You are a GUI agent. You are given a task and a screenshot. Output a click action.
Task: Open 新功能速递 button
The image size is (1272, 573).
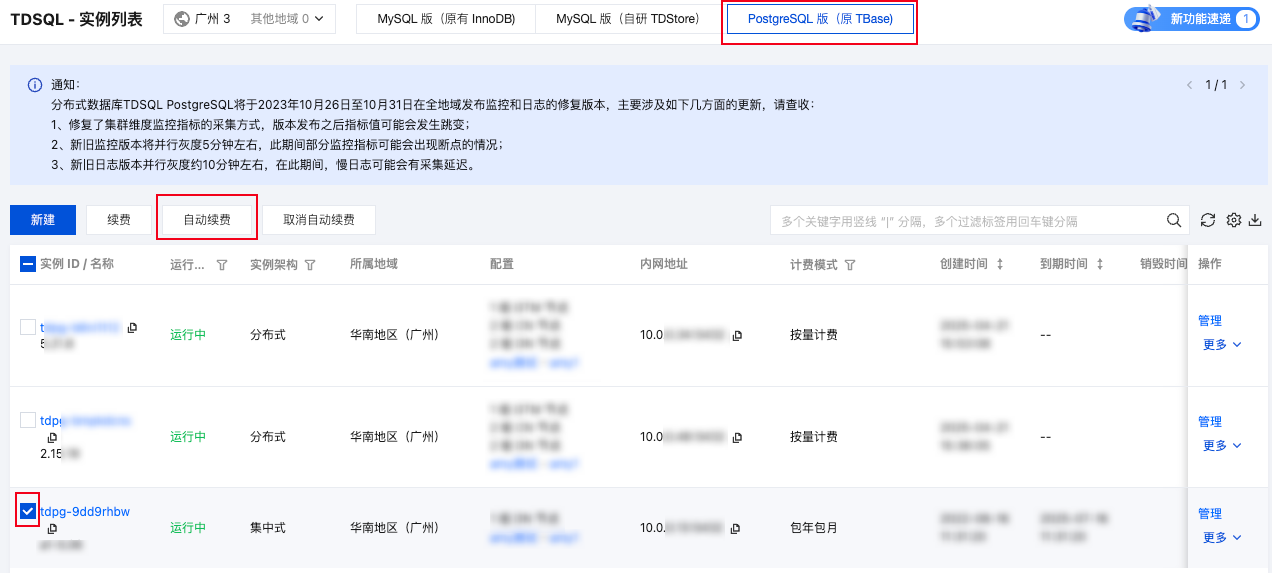1192,19
